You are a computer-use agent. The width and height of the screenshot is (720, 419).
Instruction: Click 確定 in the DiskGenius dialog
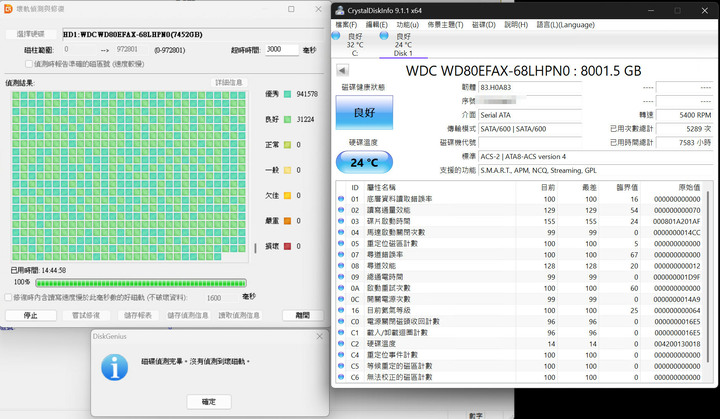(x=209, y=402)
